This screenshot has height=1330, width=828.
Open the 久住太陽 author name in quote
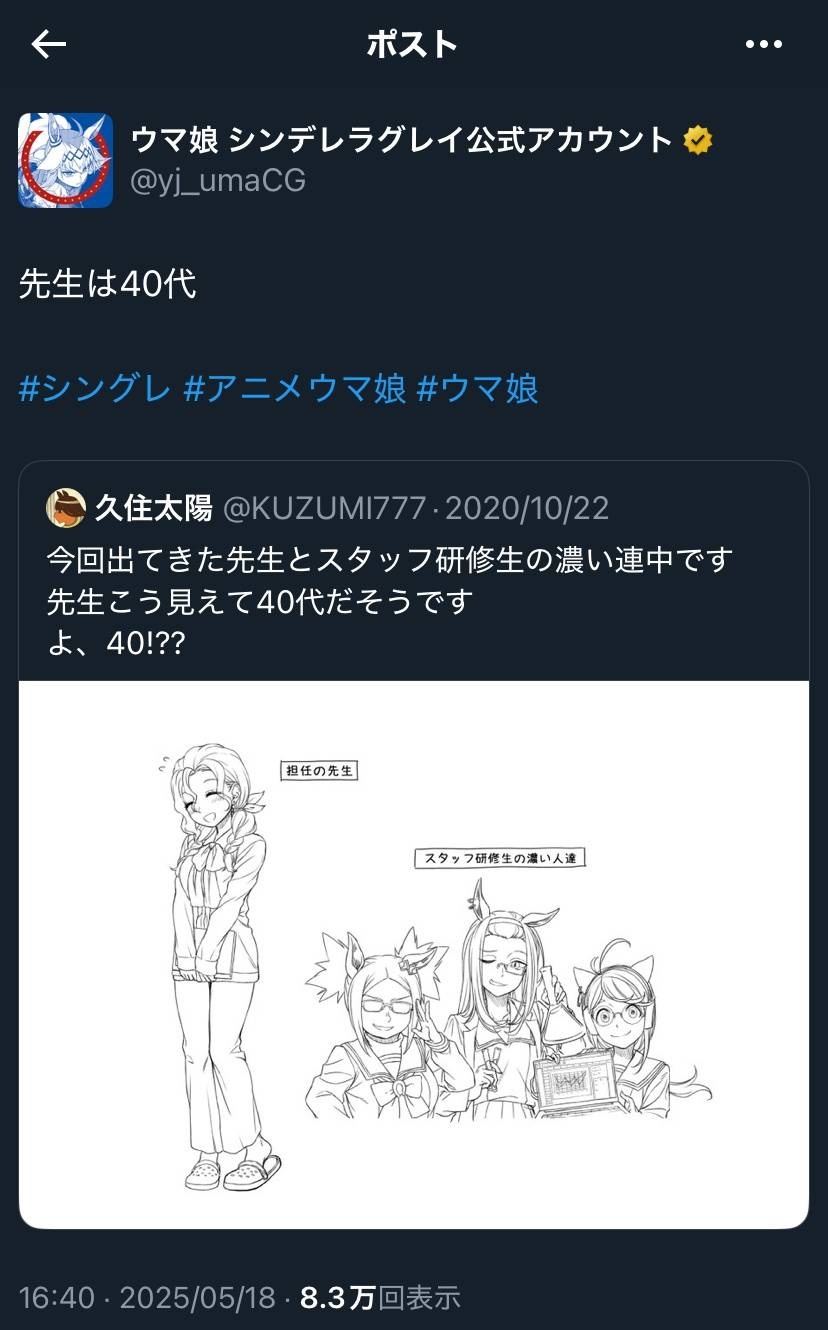pos(153,508)
